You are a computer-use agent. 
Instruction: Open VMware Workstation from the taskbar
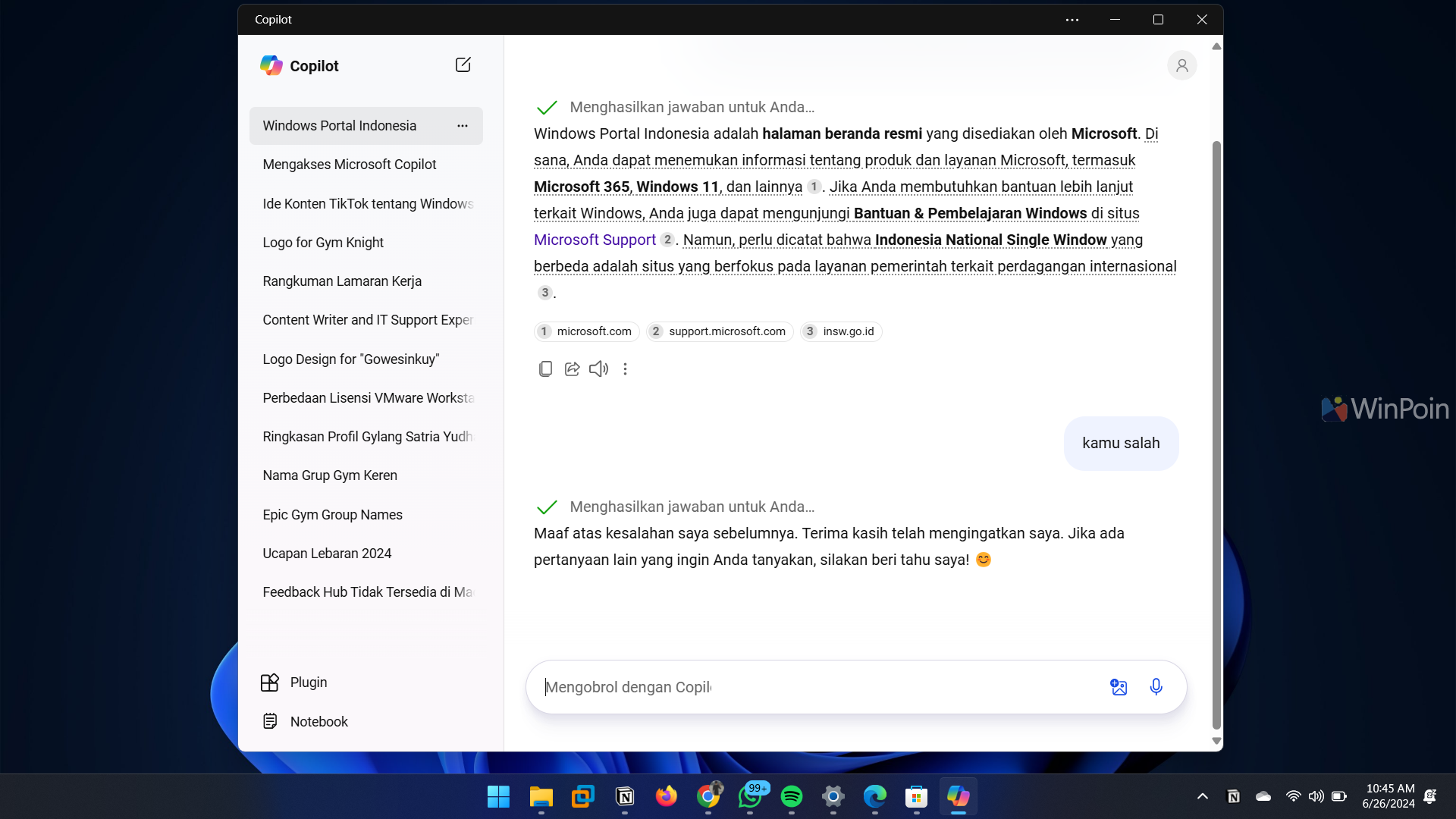(x=582, y=797)
